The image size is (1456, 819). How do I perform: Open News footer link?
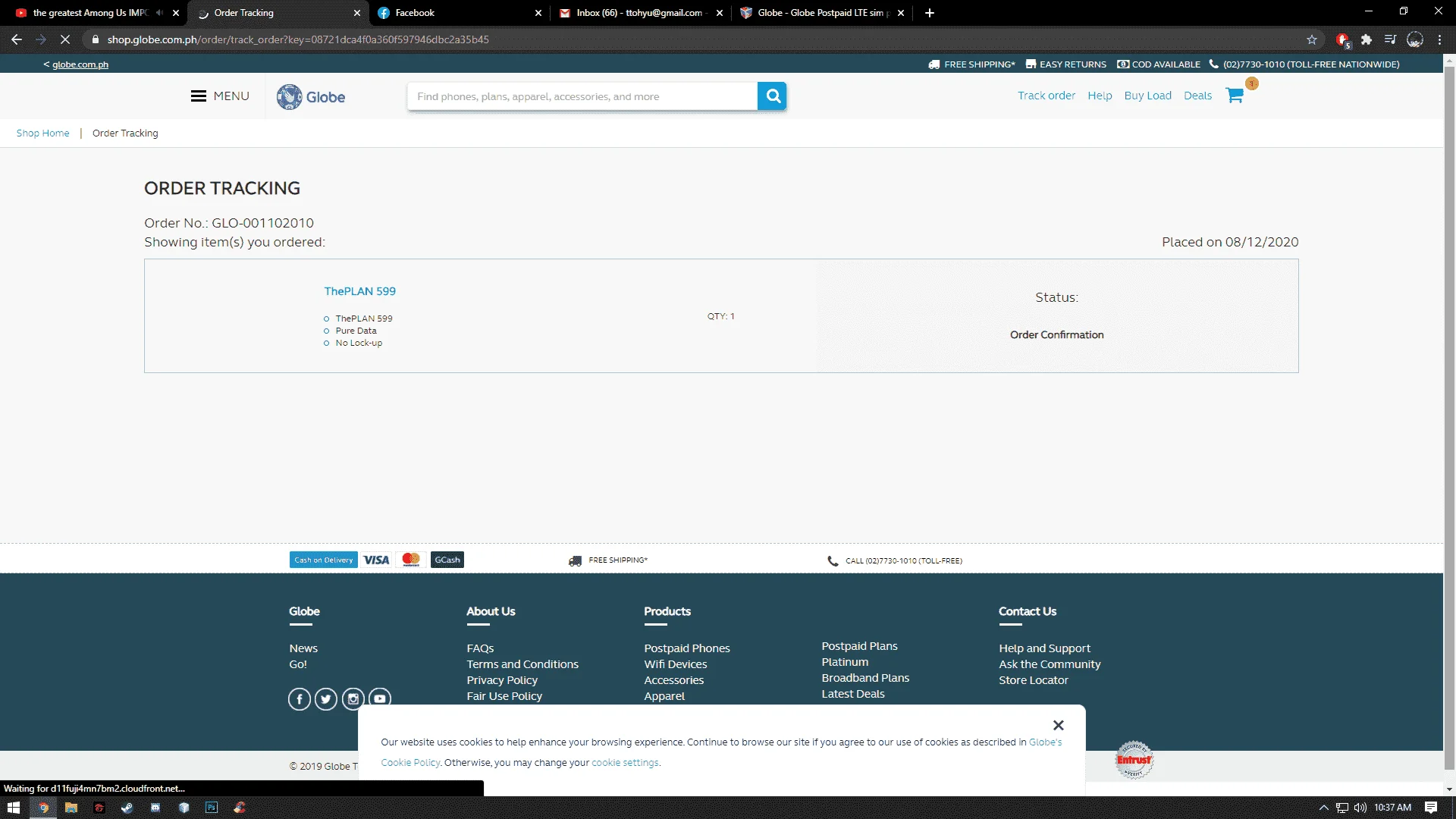click(x=303, y=648)
